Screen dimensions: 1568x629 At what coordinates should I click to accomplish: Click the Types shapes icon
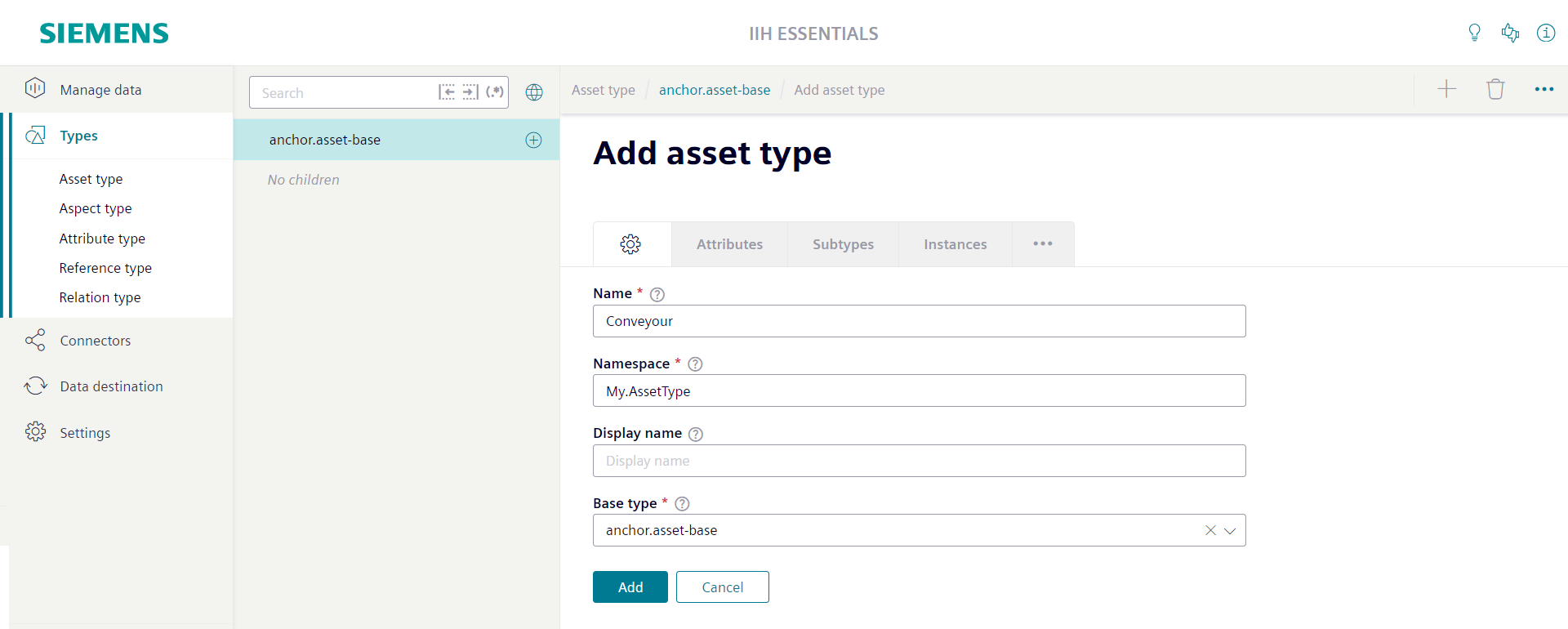(x=35, y=136)
